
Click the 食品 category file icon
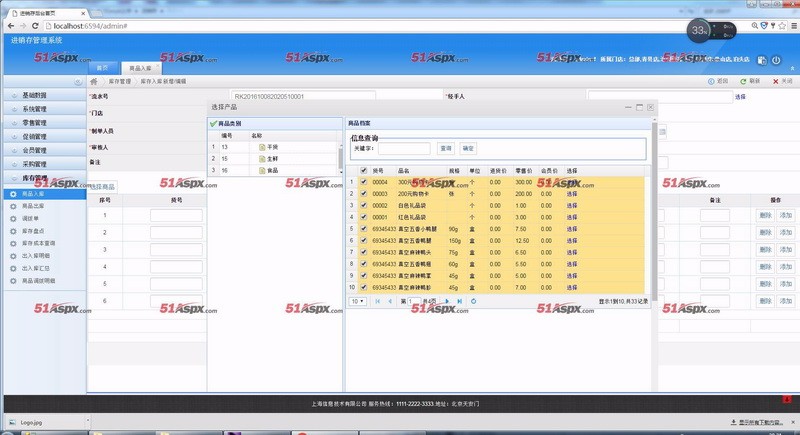coord(262,170)
